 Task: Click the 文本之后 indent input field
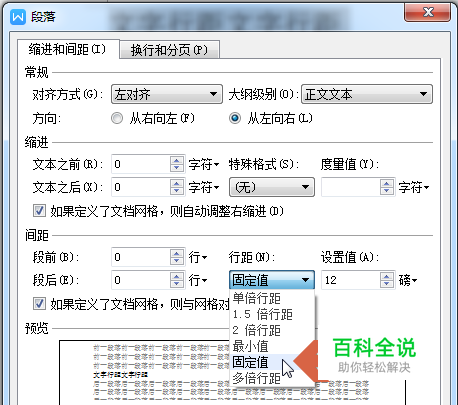pyautogui.click(x=140, y=187)
